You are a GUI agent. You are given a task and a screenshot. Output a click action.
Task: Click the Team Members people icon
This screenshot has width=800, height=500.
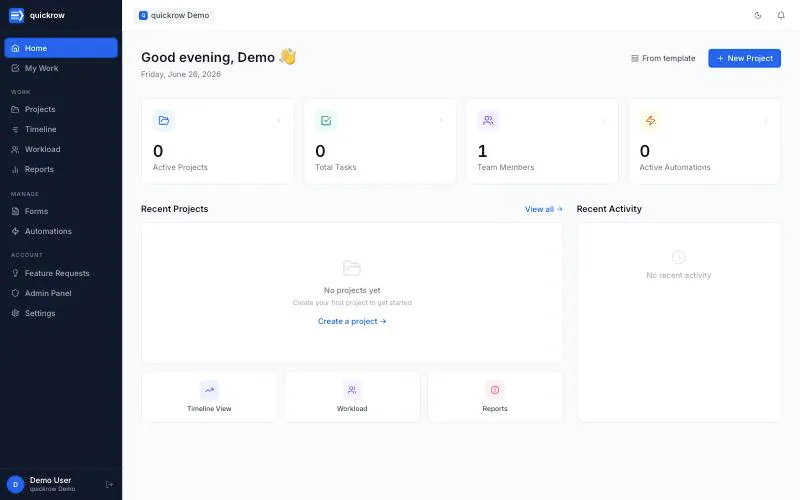point(488,120)
